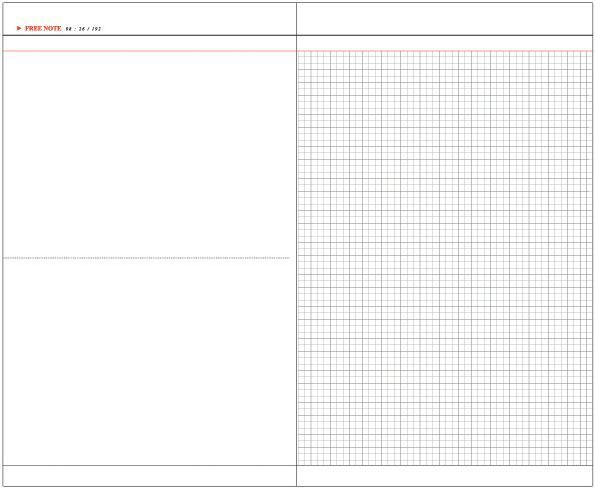This screenshot has width=595, height=489.
Task: Click the top-left corner of the grid
Action: pyautogui.click(x=298, y=52)
